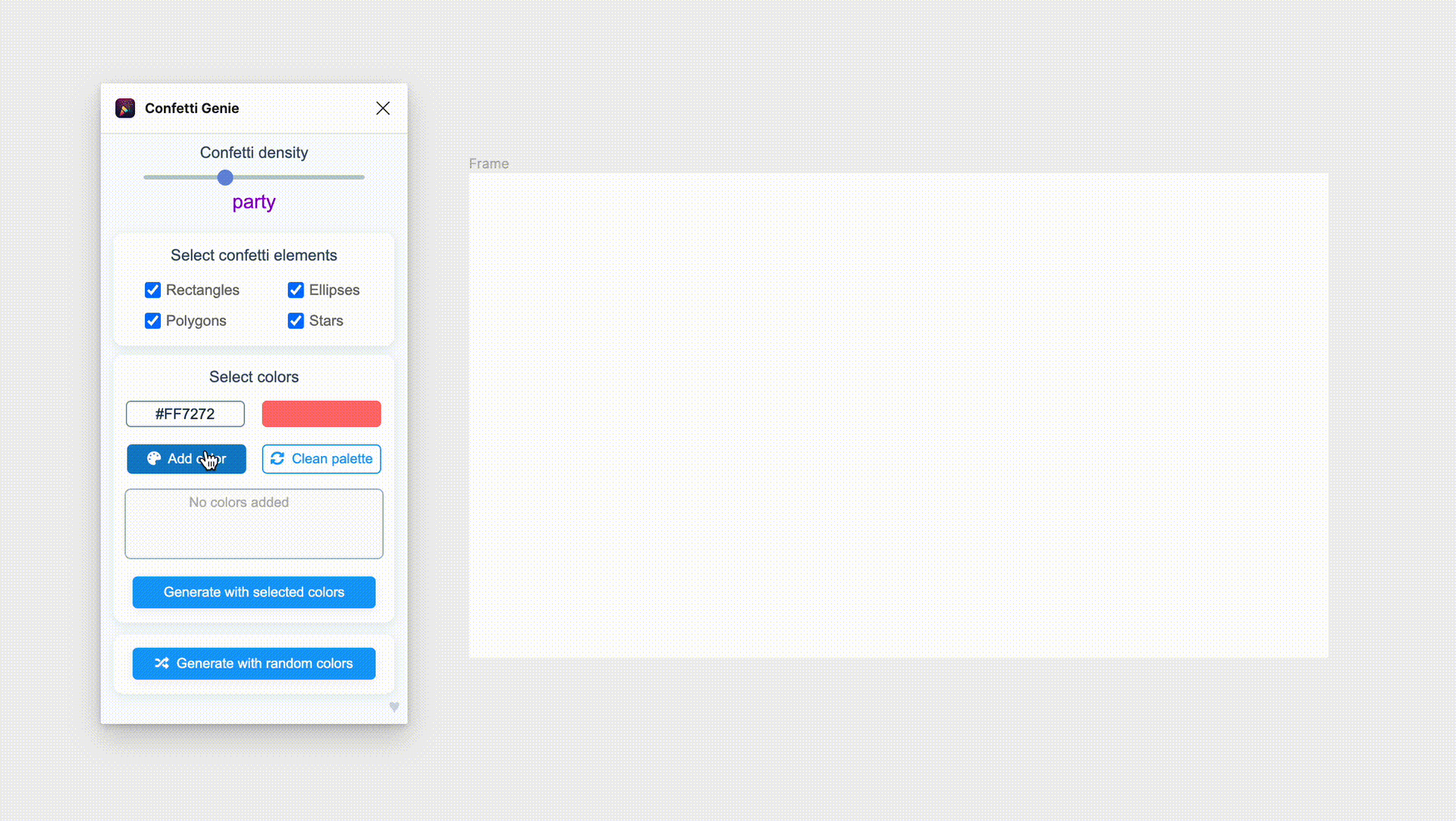
Task: Click the close X button on panel
Action: click(x=382, y=108)
